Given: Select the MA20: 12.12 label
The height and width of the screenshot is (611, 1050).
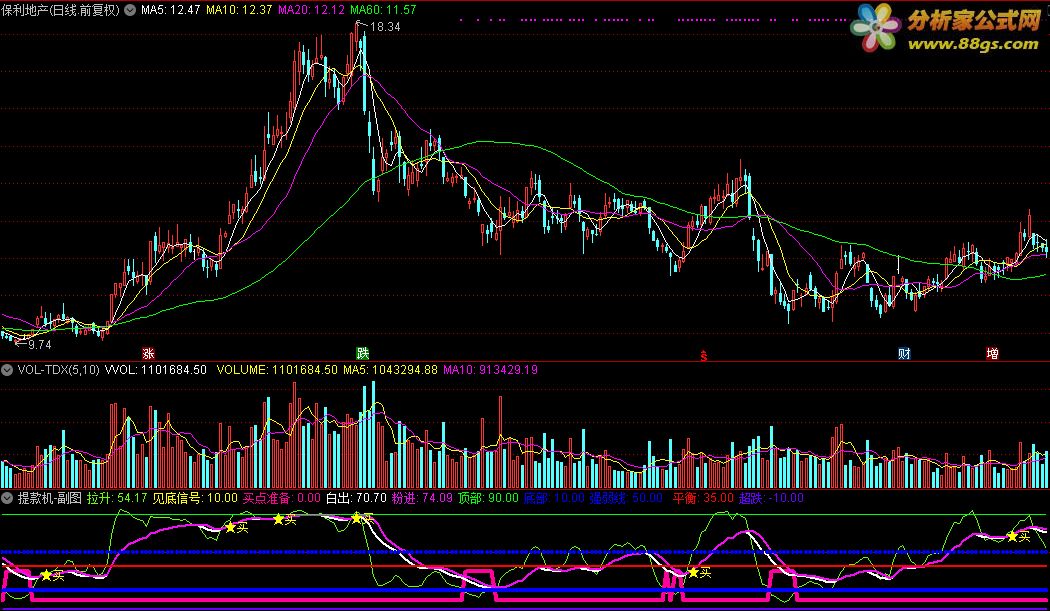Looking at the screenshot, I should pos(311,10).
